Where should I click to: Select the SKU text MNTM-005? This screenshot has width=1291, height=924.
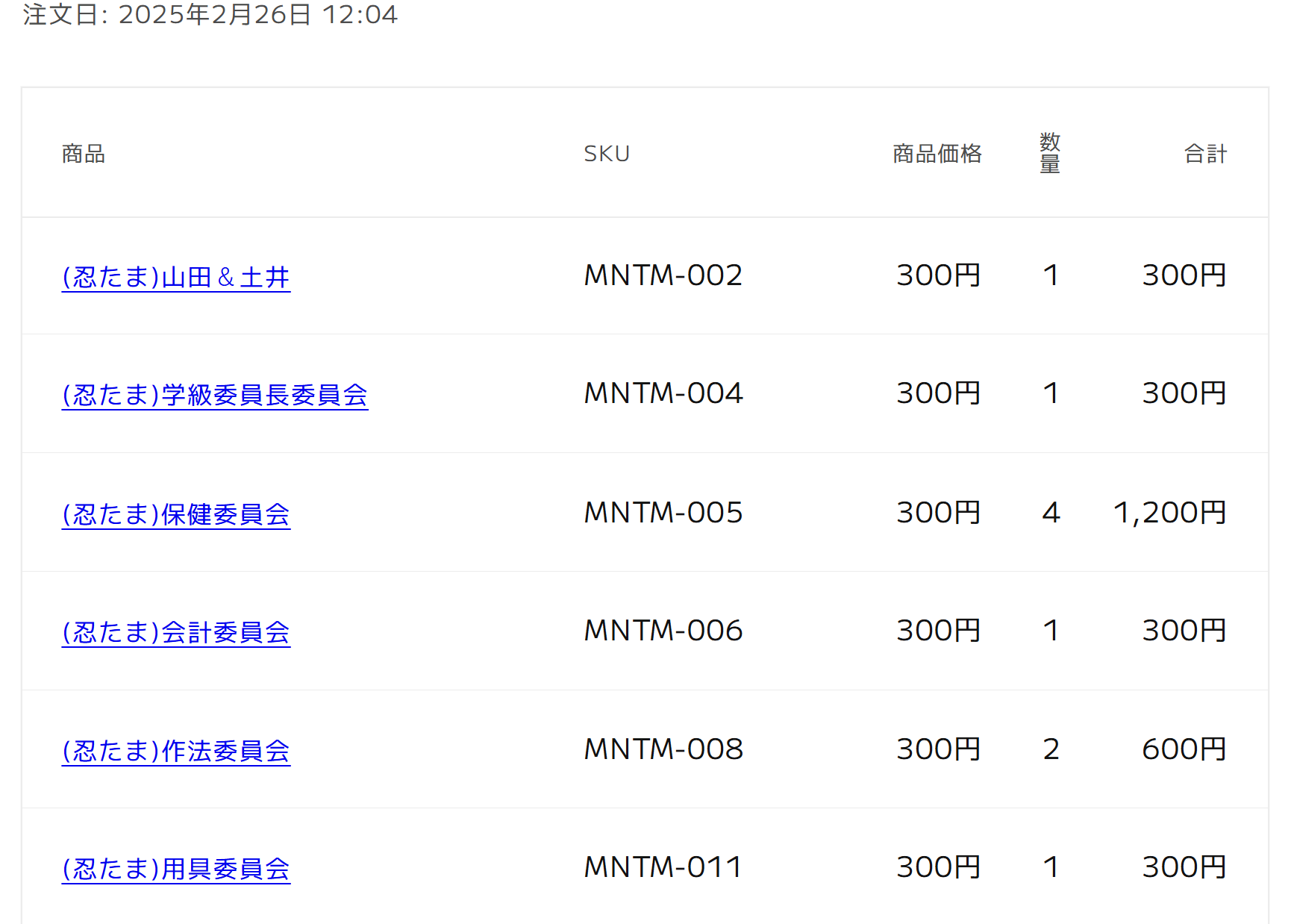coord(663,513)
